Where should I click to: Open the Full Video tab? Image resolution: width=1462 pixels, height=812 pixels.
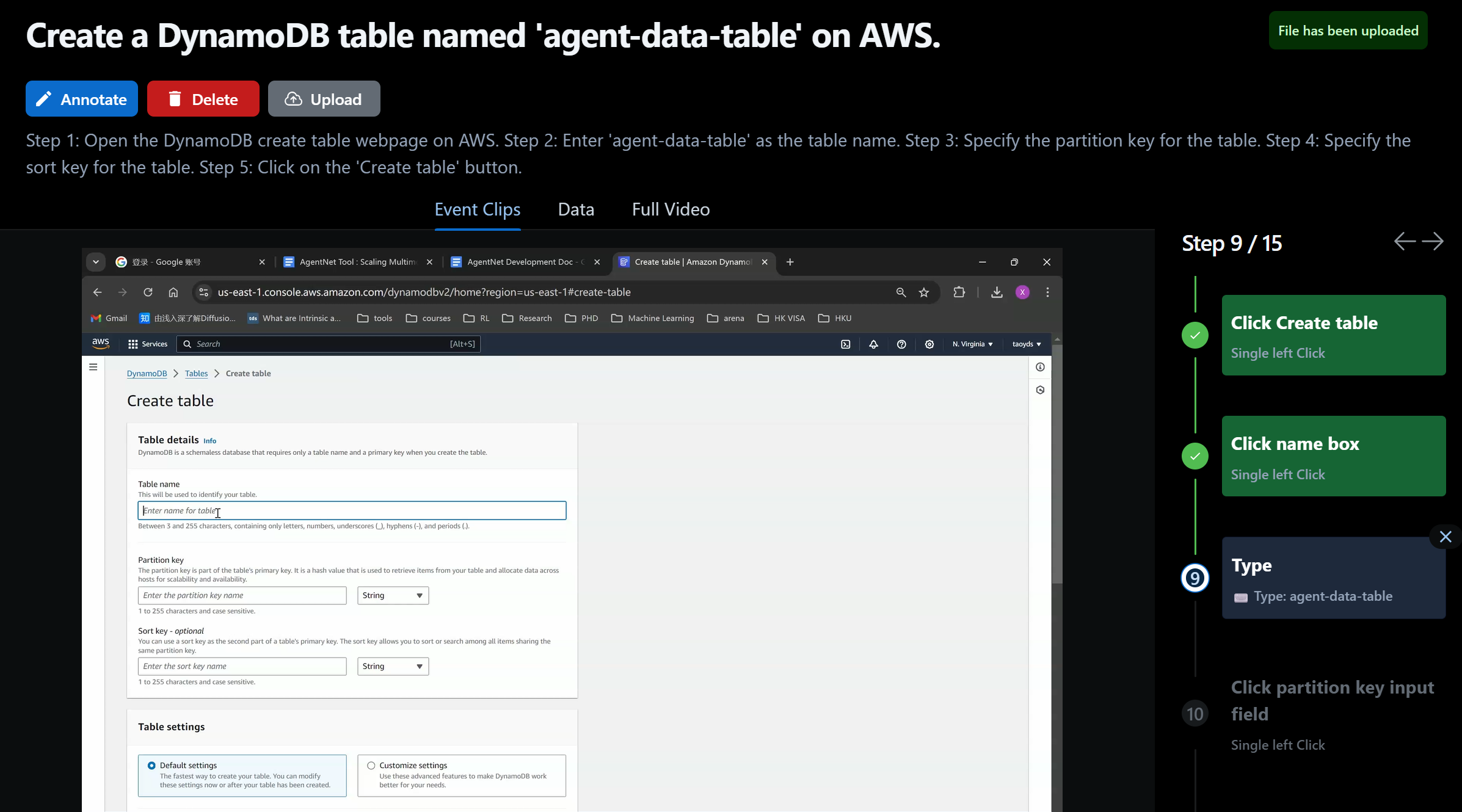coord(671,209)
